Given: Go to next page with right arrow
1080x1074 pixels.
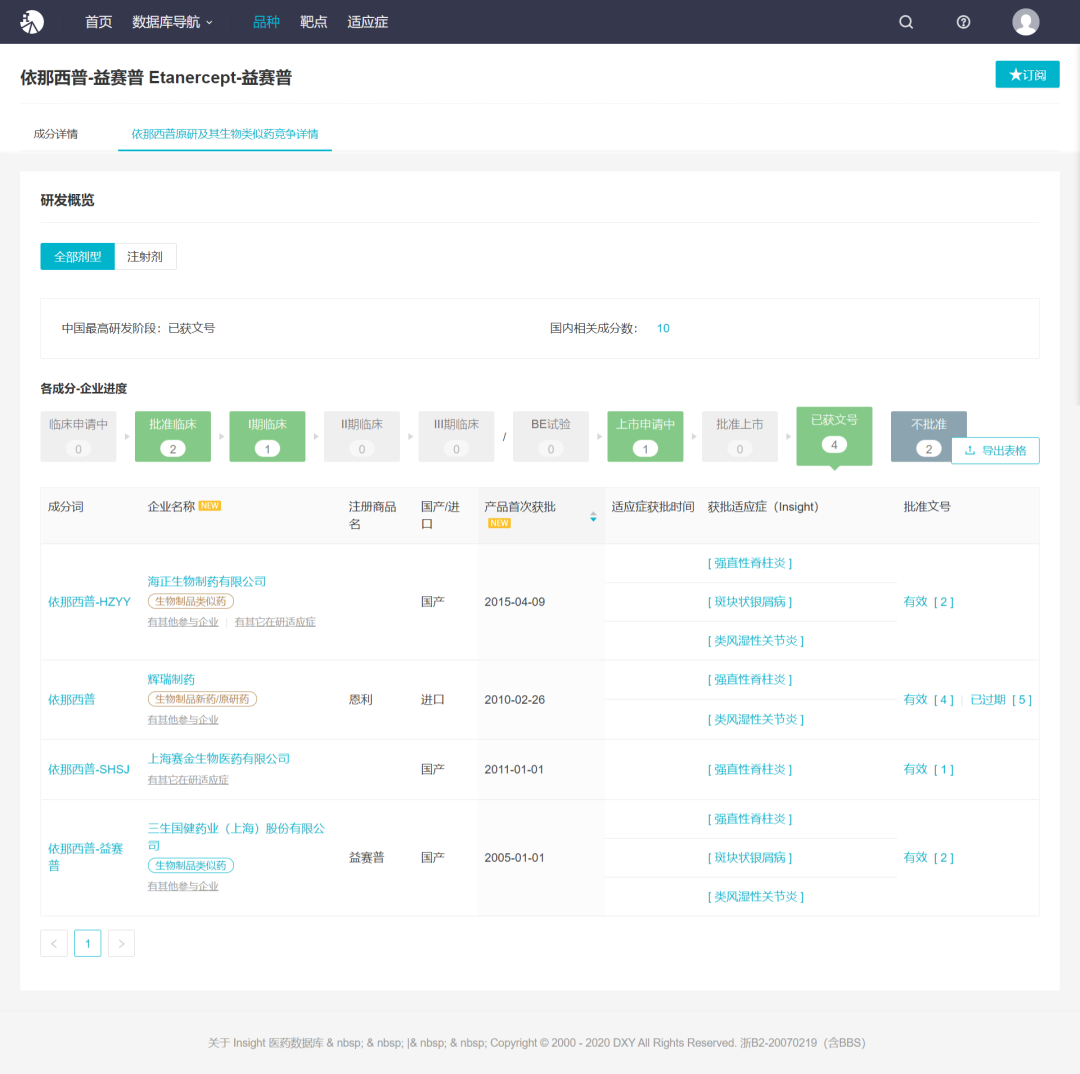Looking at the screenshot, I should tap(121, 943).
